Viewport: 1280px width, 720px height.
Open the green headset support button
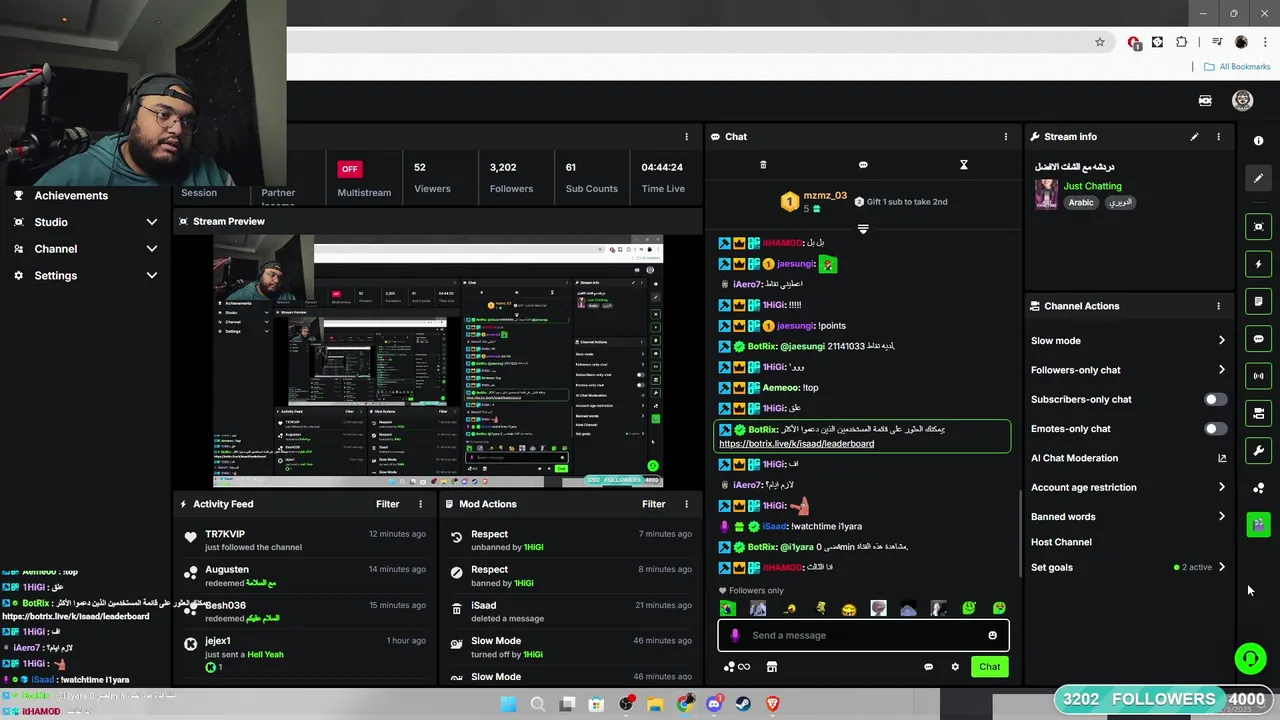1250,659
